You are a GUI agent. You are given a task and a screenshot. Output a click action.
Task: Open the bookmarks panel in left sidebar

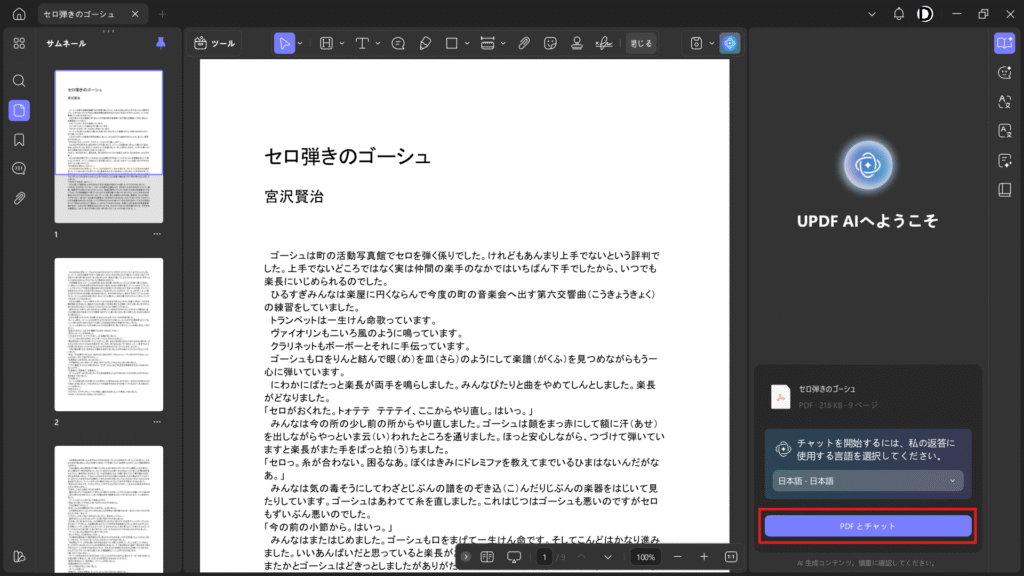[x=19, y=139]
